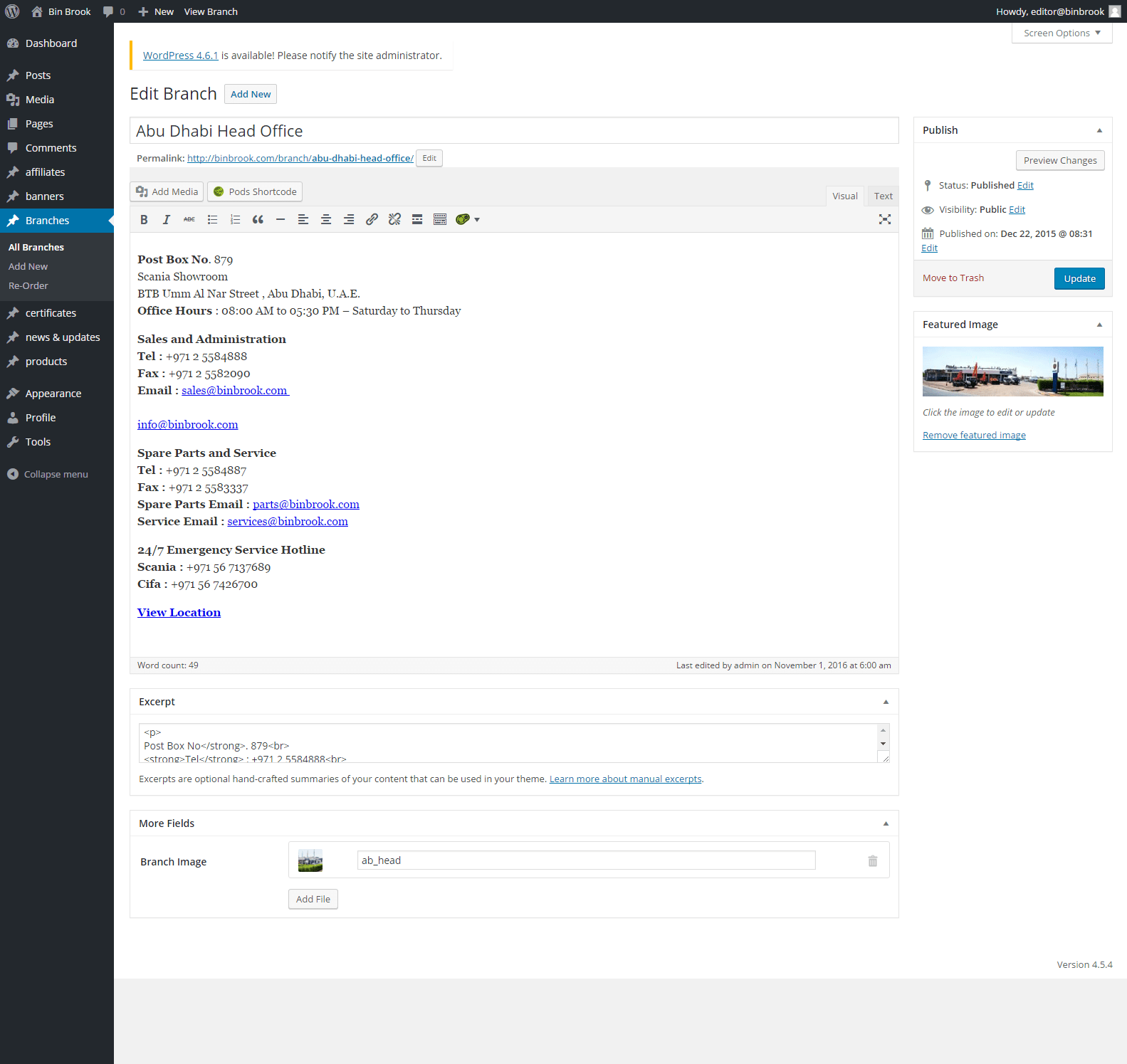Viewport: 1127px width, 1064px height.
Task: Delete the ab_head branch image file
Action: [x=872, y=861]
